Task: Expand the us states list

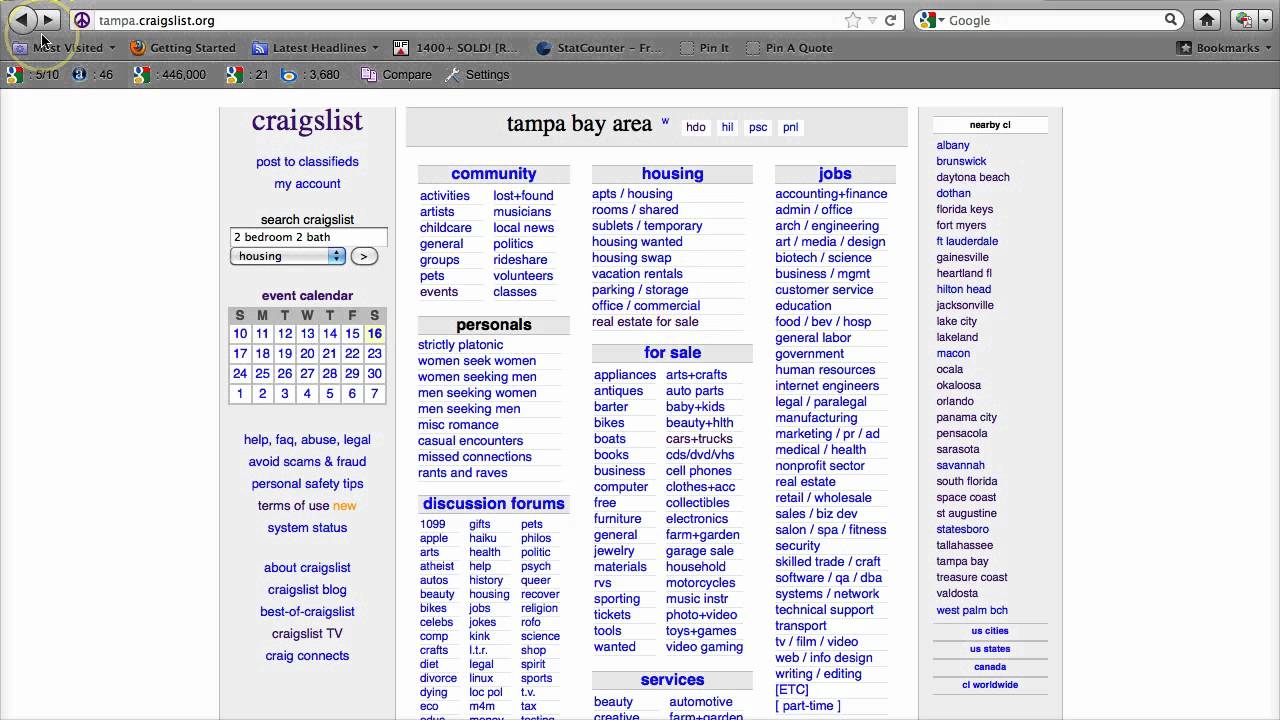Action: [990, 649]
